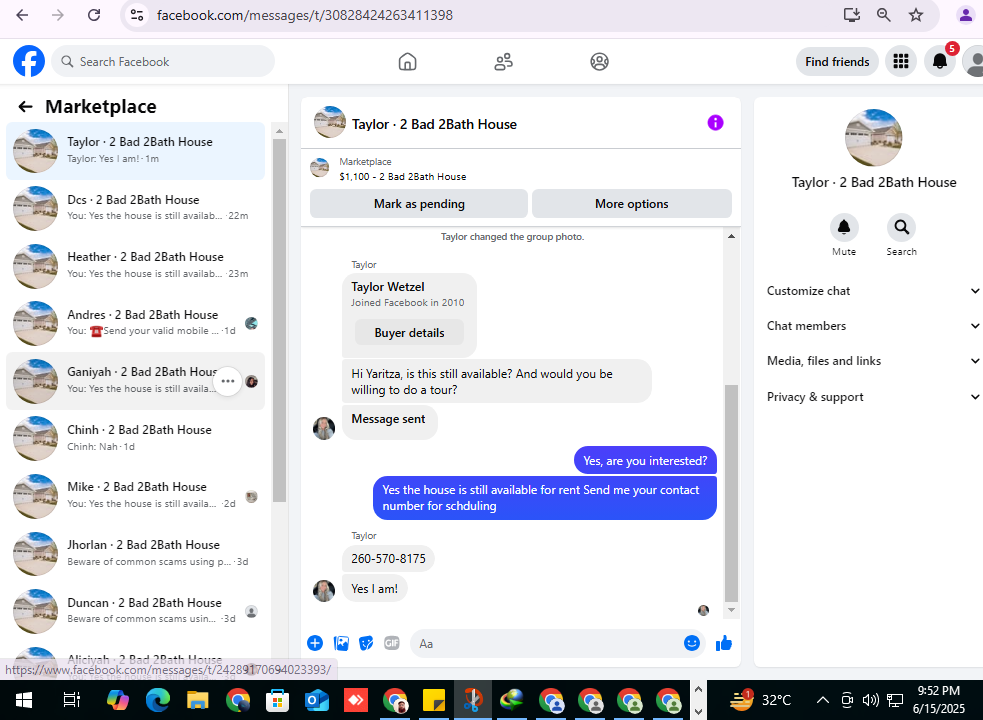Click Mark as pending button
The image size is (983, 720).
coord(419,204)
